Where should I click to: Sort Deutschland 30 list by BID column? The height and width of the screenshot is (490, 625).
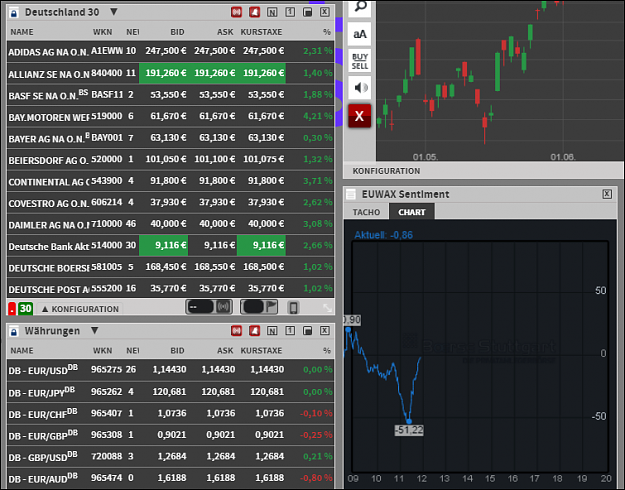(x=177, y=32)
